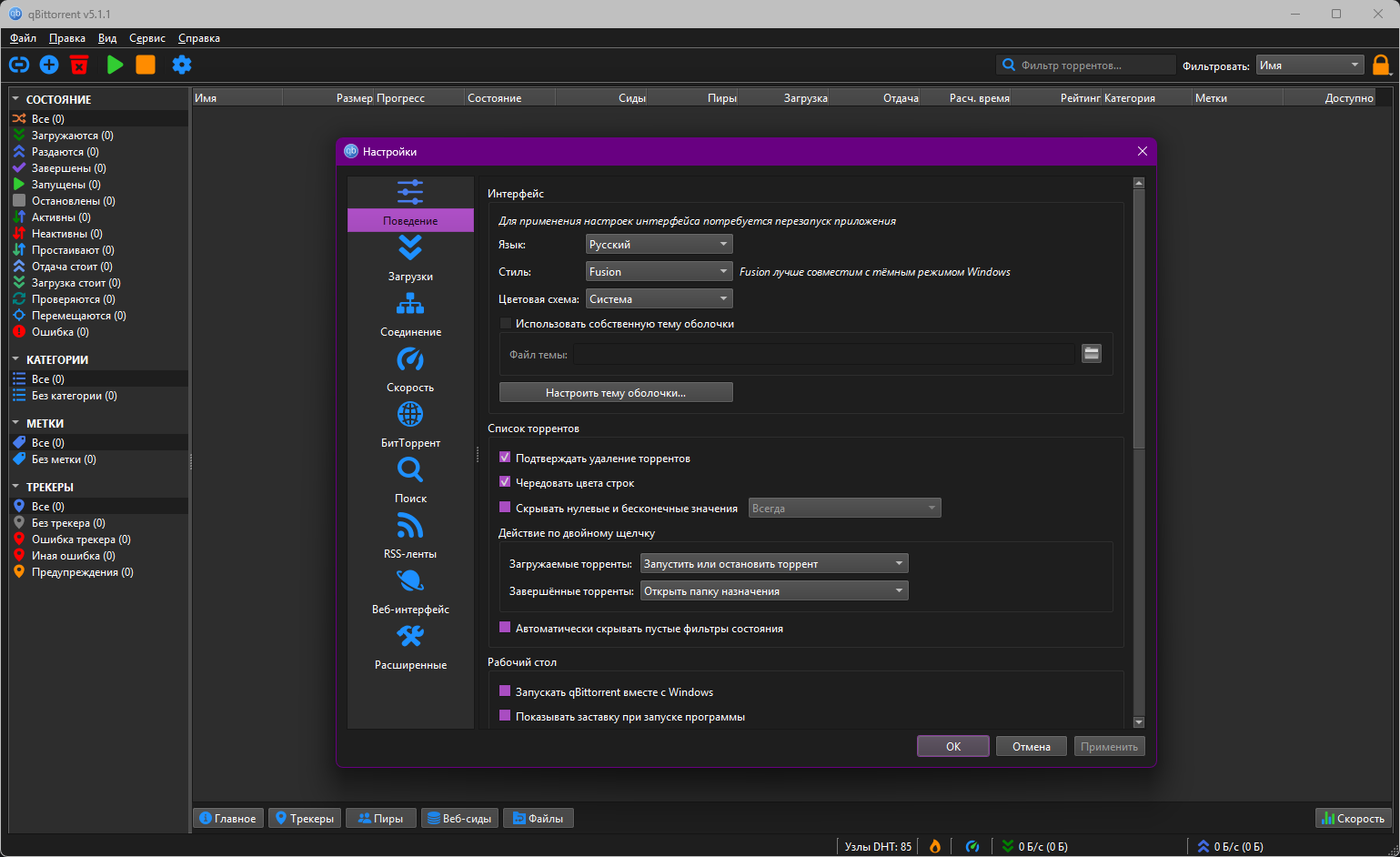The height and width of the screenshot is (857, 1400).
Task: Open the BitTorrent settings globe icon
Action: (410, 415)
